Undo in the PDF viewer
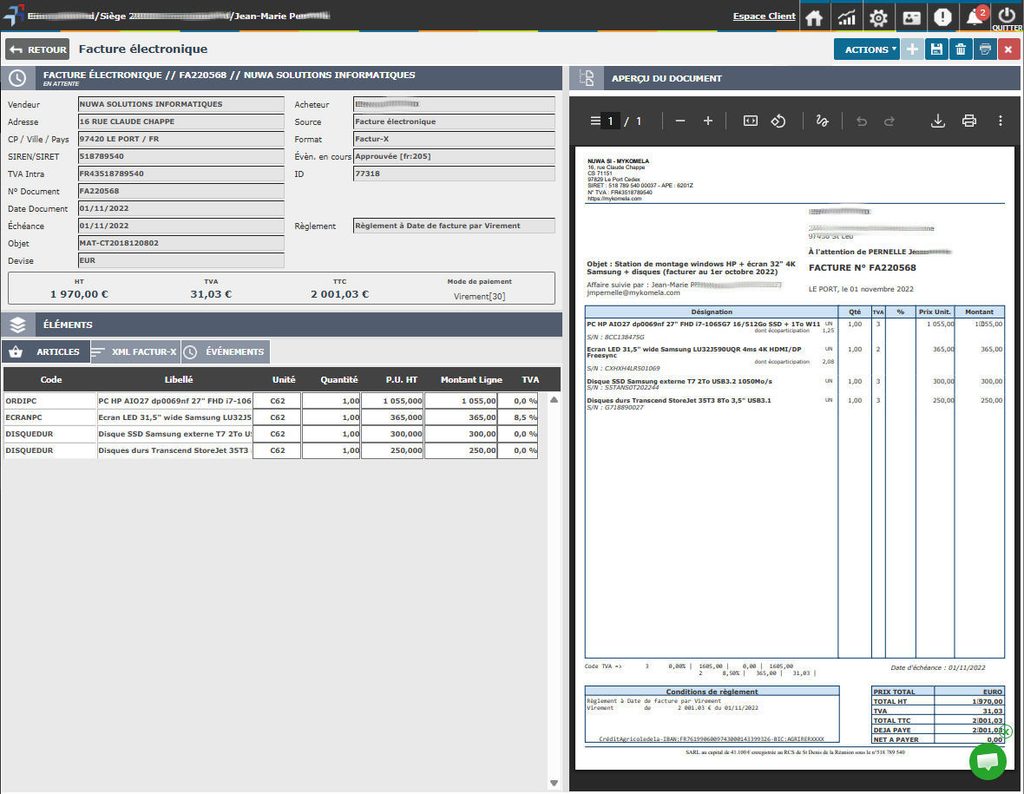 point(861,121)
